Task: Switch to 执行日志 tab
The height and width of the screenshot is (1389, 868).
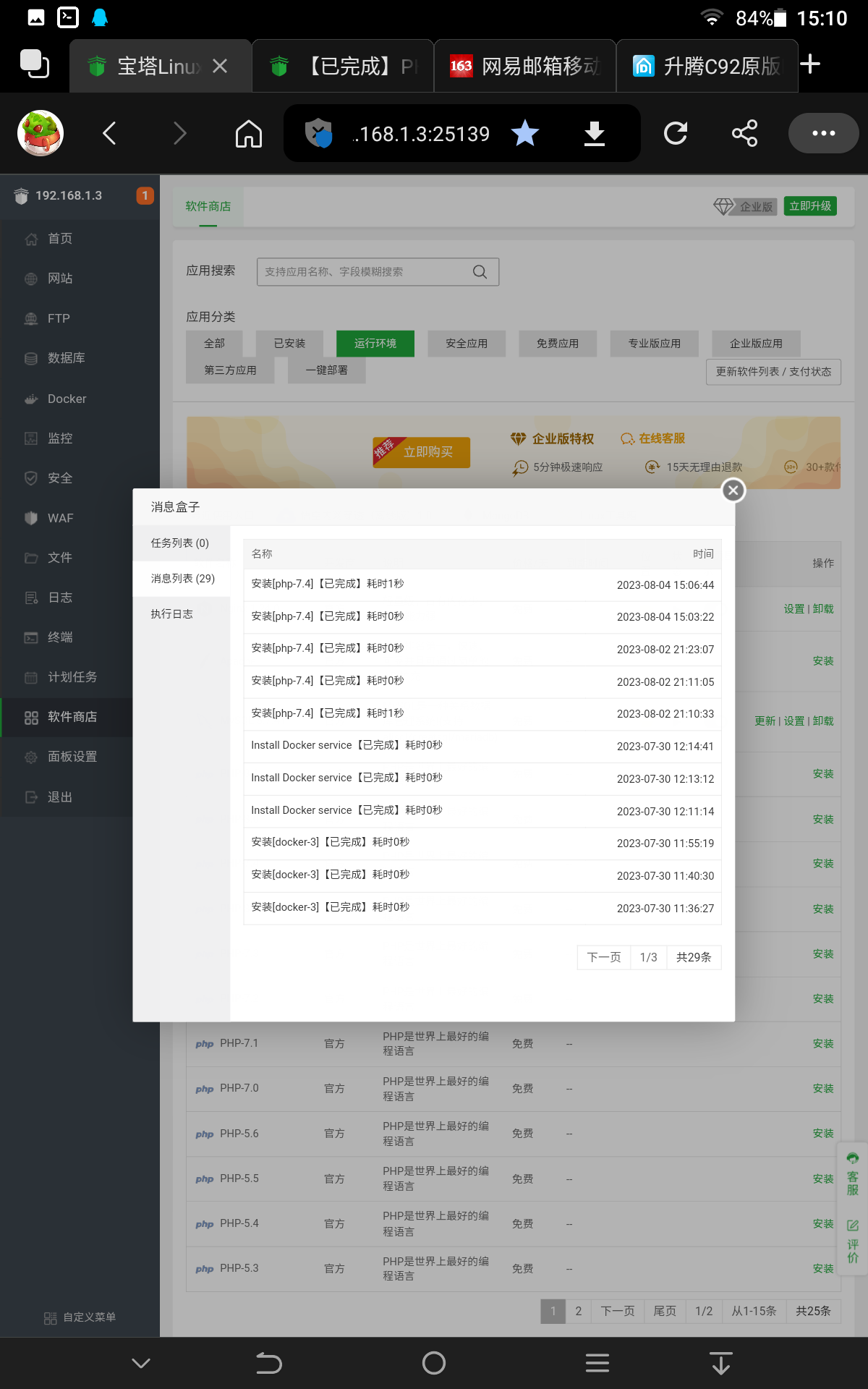Action: click(x=181, y=614)
